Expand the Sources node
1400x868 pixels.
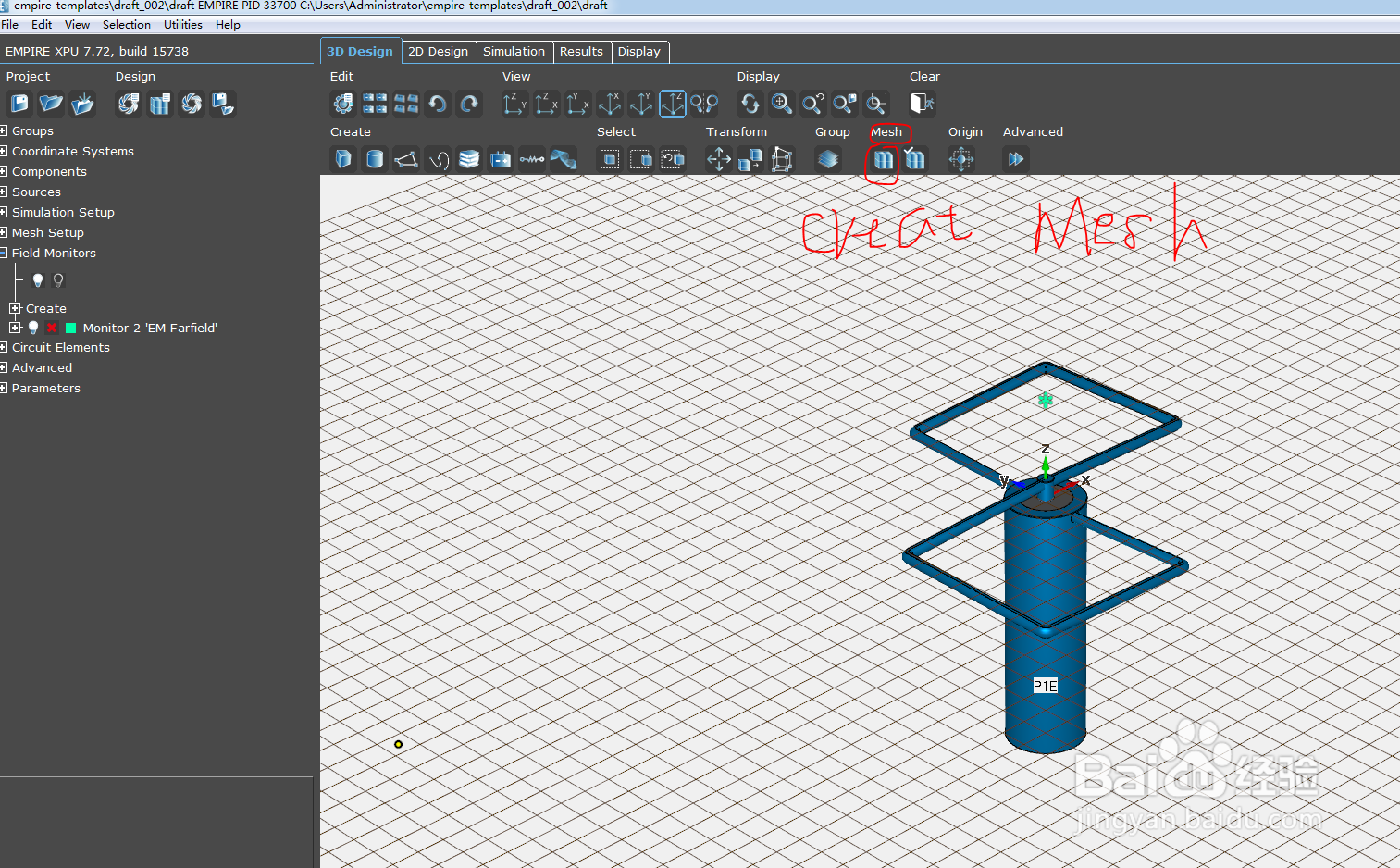coord(4,192)
